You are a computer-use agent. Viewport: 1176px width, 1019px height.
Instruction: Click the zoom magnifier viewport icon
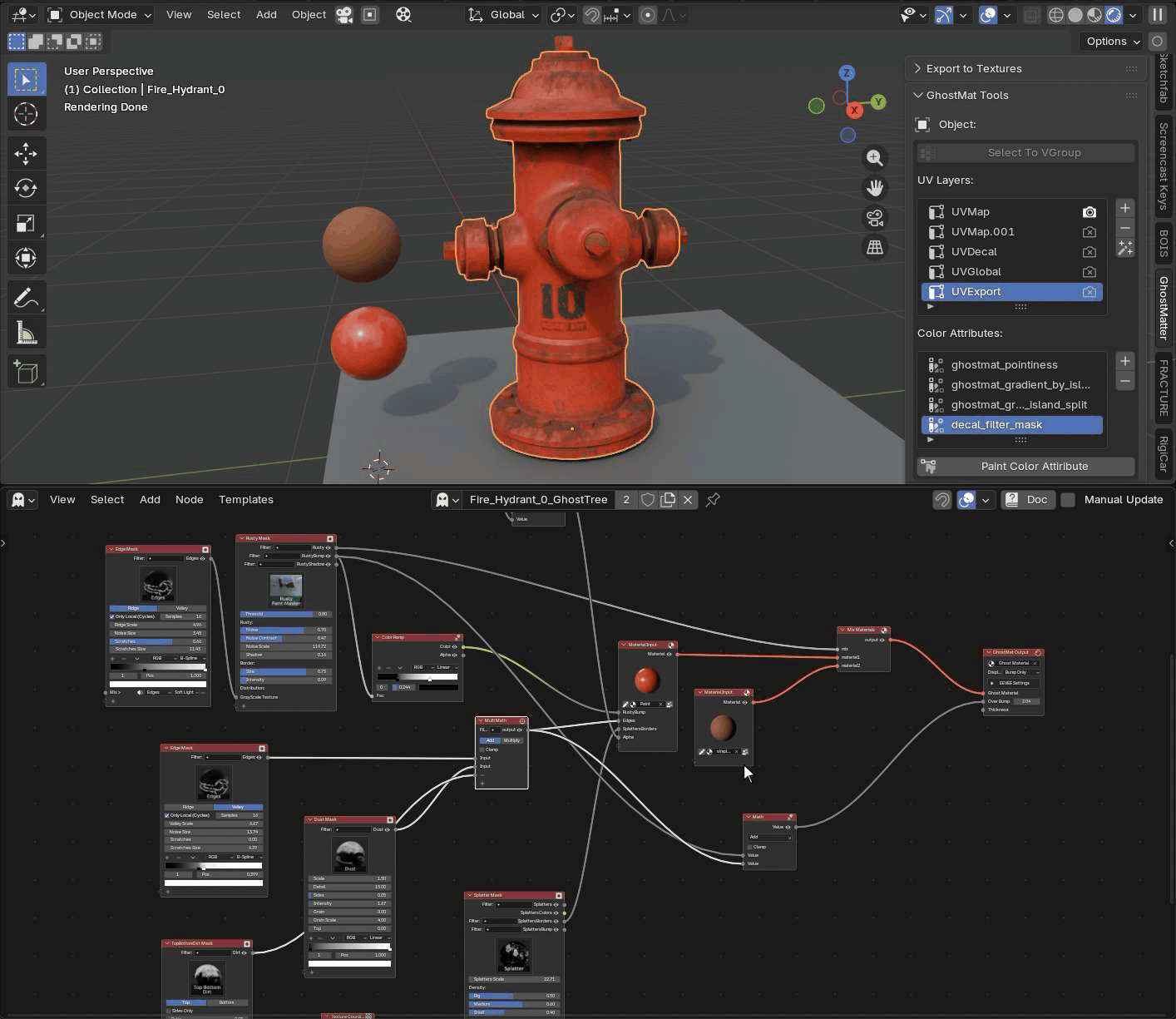click(x=874, y=158)
